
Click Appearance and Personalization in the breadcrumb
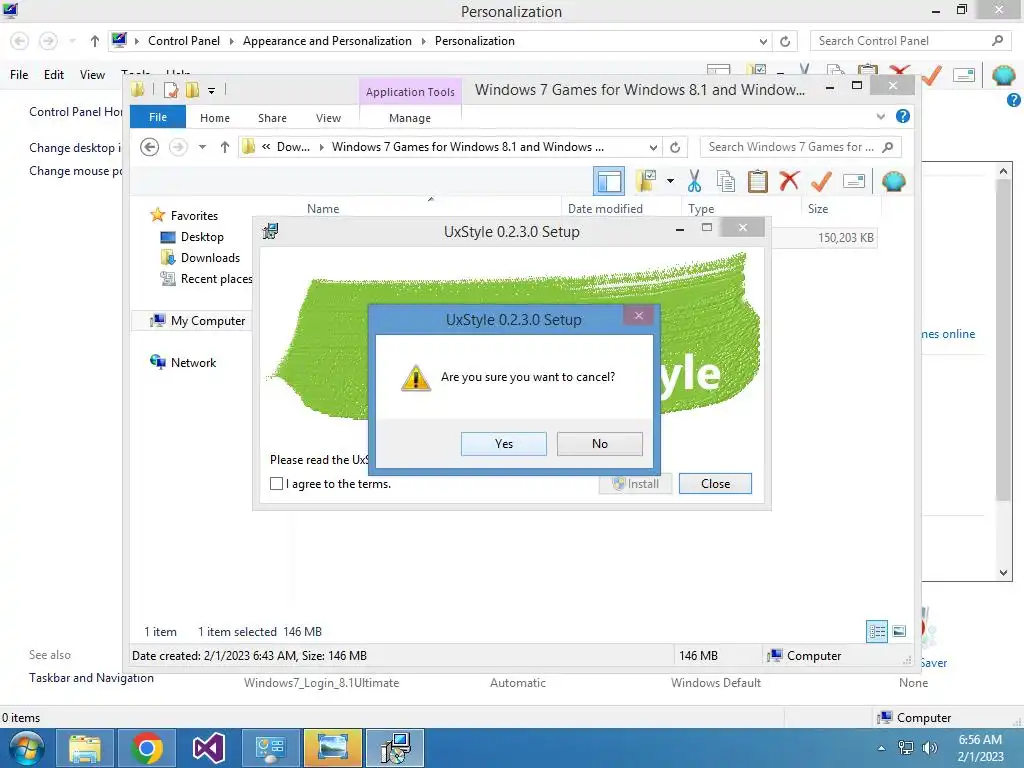coord(327,40)
